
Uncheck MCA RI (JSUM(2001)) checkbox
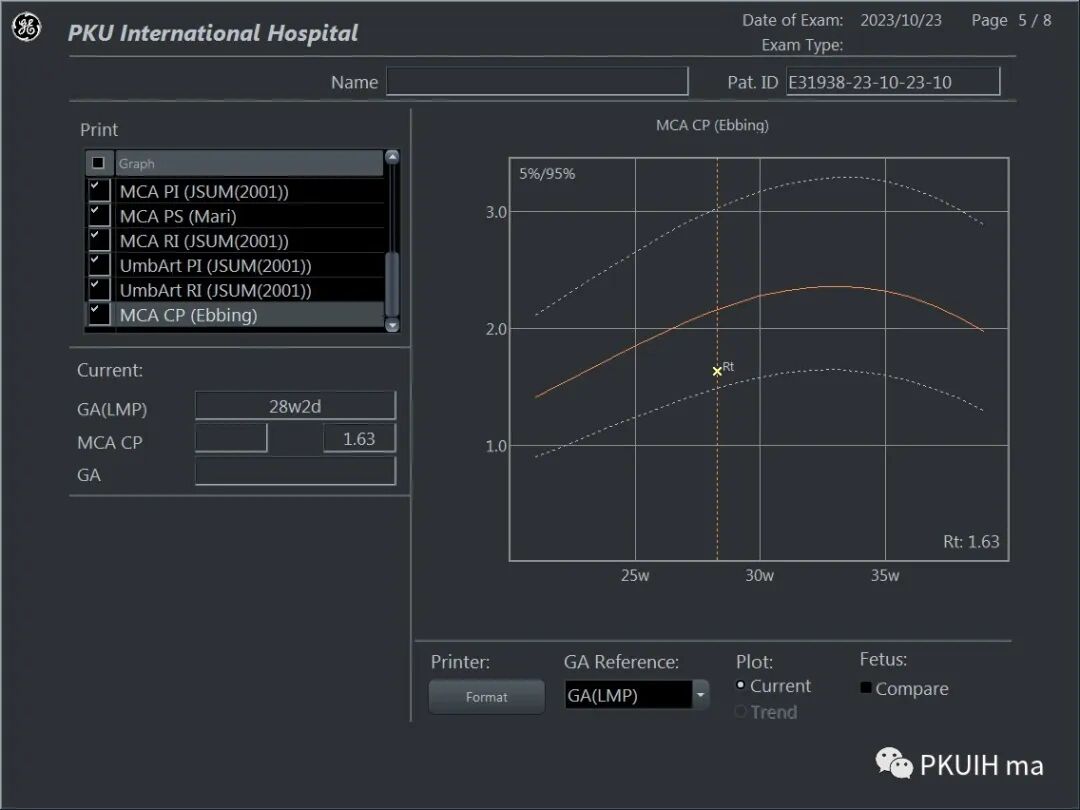click(x=99, y=240)
